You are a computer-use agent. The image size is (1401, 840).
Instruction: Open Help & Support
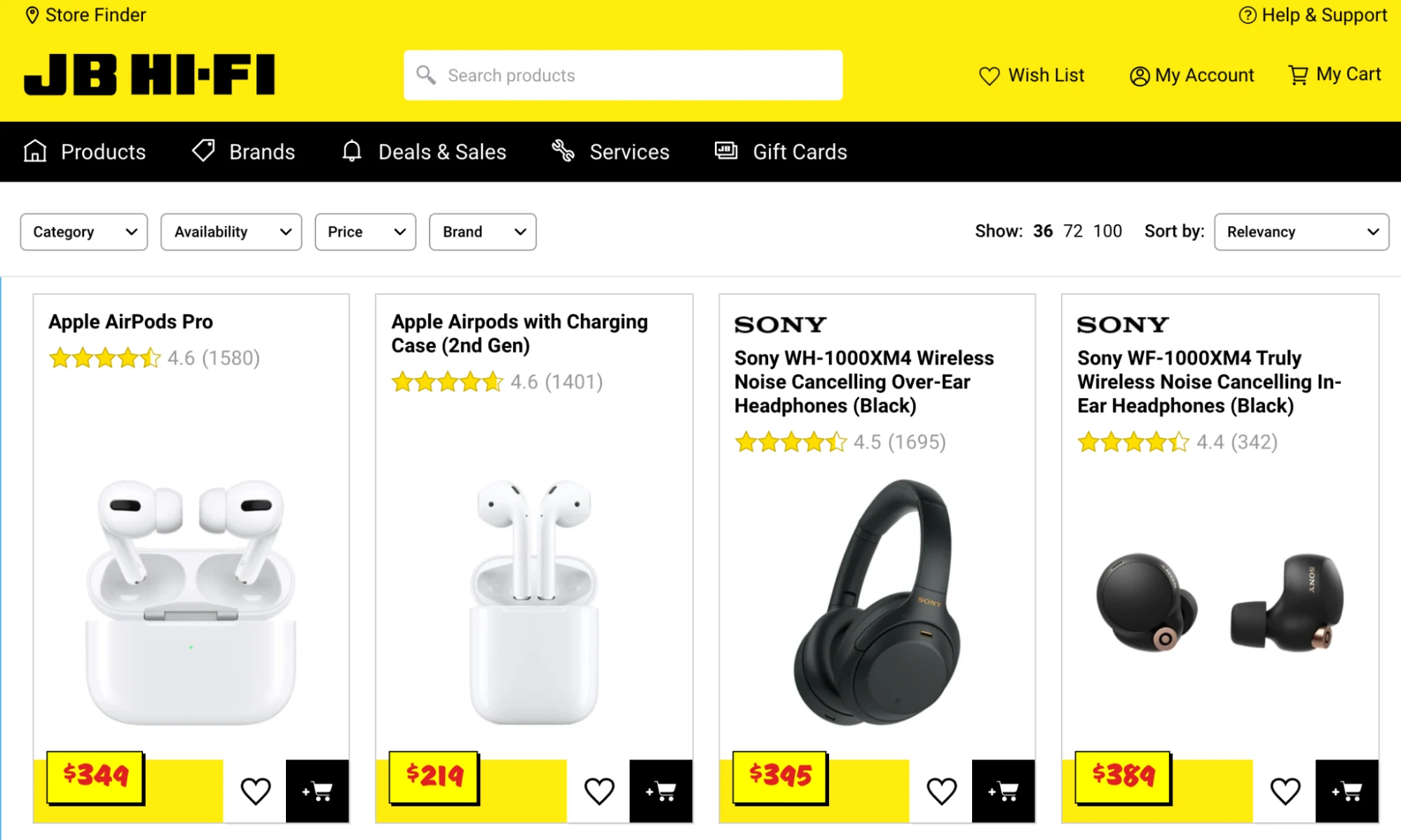[1313, 15]
